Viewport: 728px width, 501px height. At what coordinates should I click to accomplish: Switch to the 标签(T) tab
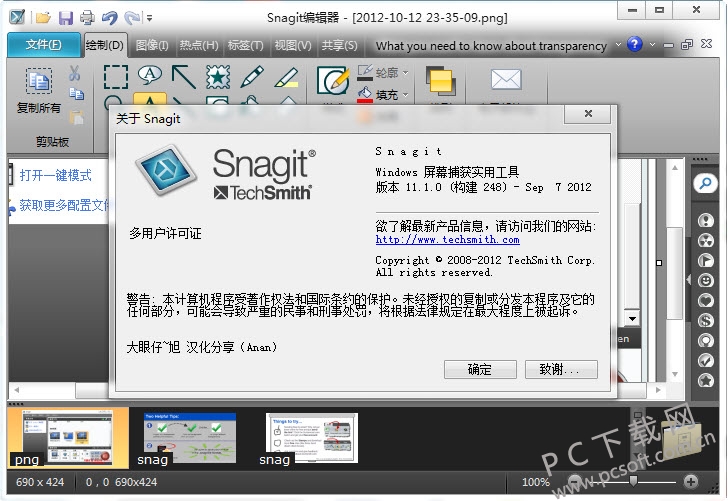pos(246,45)
